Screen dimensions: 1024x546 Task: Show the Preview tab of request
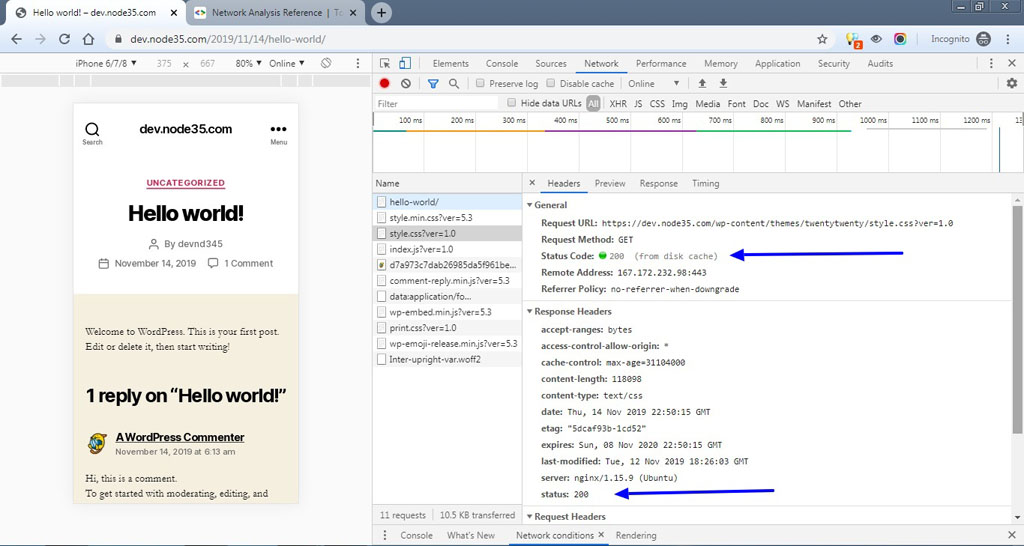coord(610,184)
